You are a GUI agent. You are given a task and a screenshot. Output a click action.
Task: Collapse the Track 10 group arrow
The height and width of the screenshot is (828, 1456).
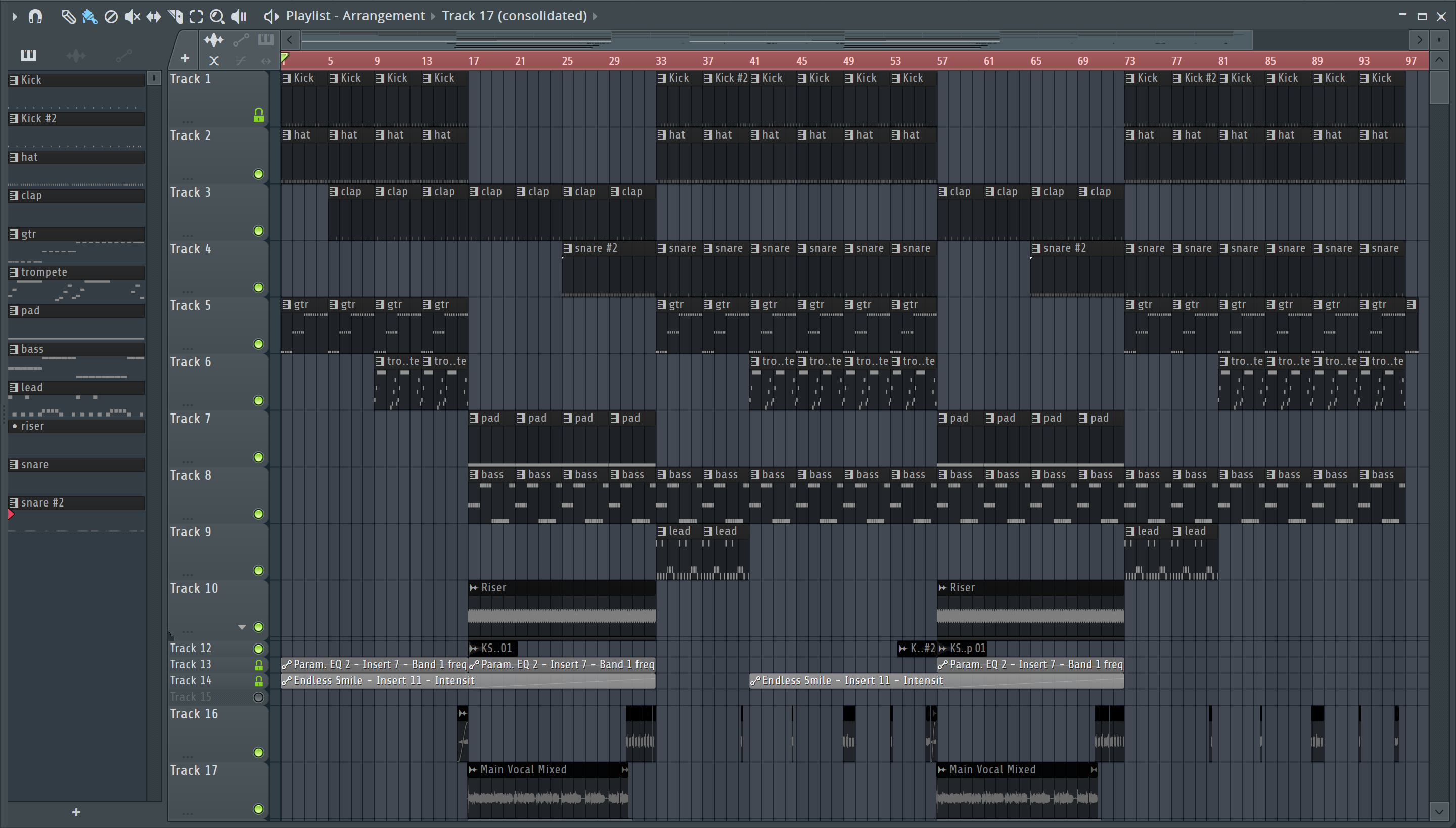[242, 627]
